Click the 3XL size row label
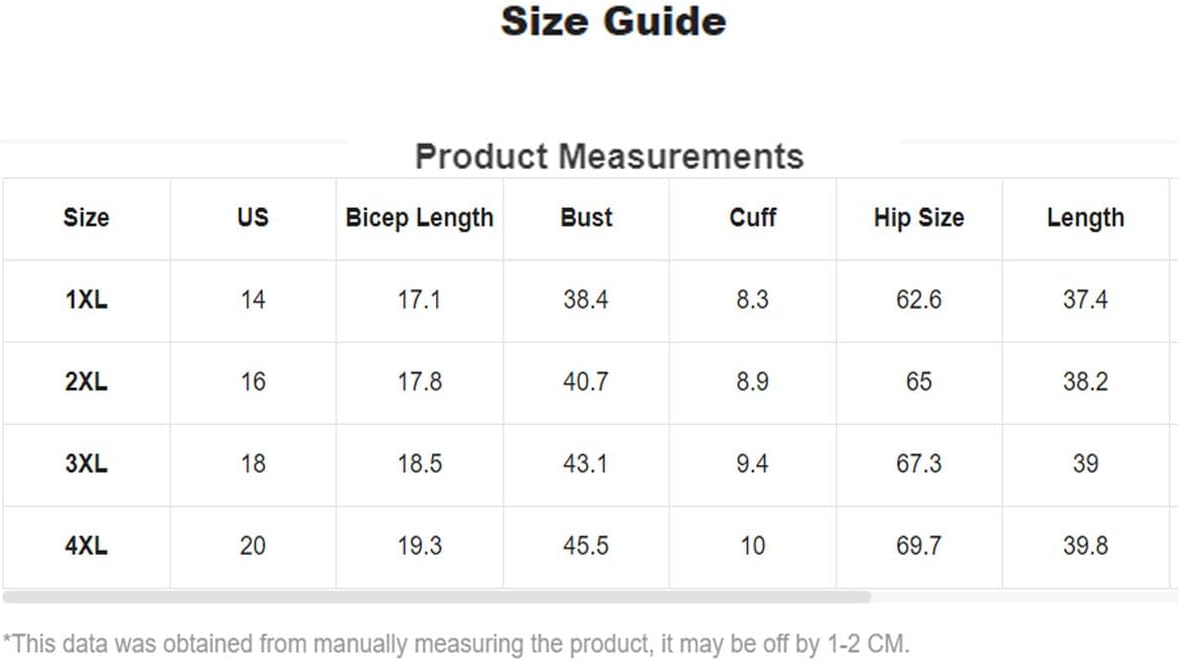Image resolution: width=1180 pixels, height=661 pixels. (x=87, y=465)
